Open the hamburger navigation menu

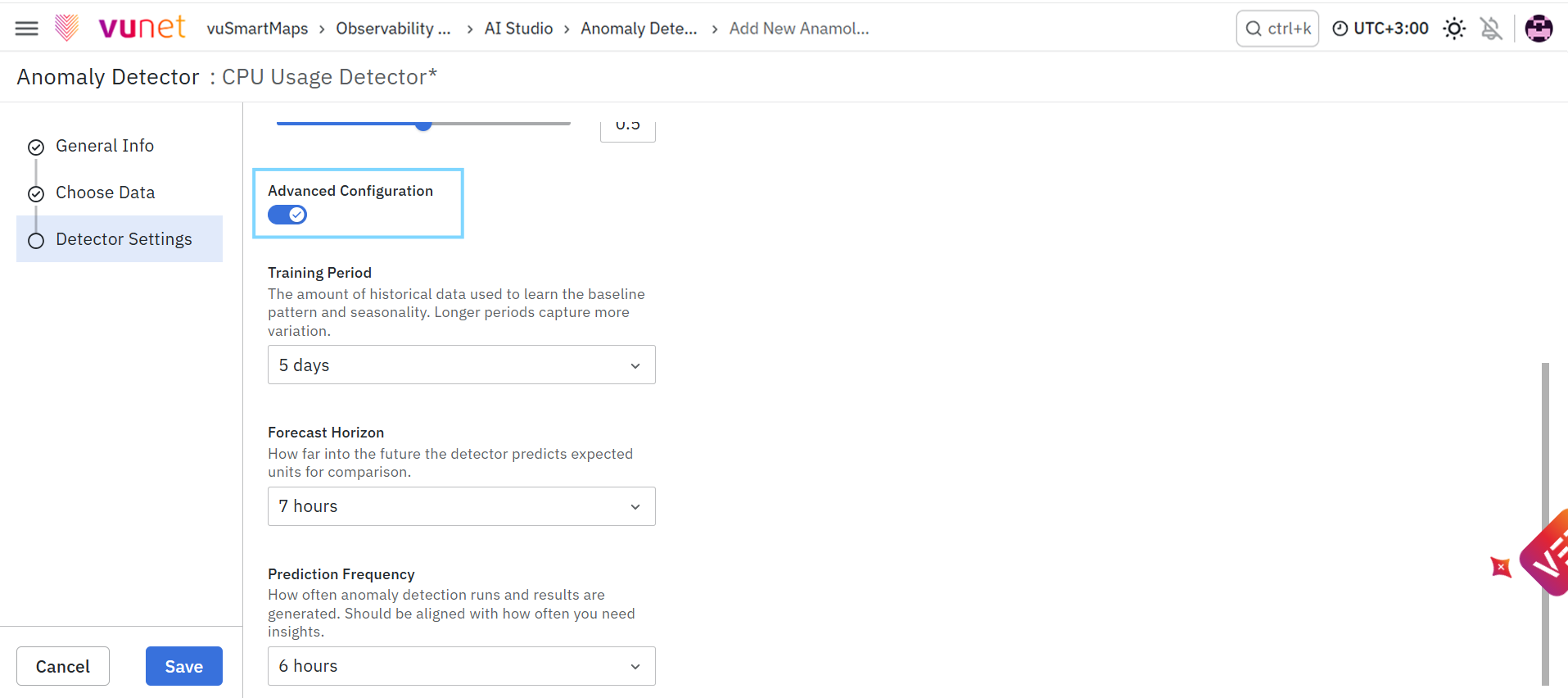[26, 29]
